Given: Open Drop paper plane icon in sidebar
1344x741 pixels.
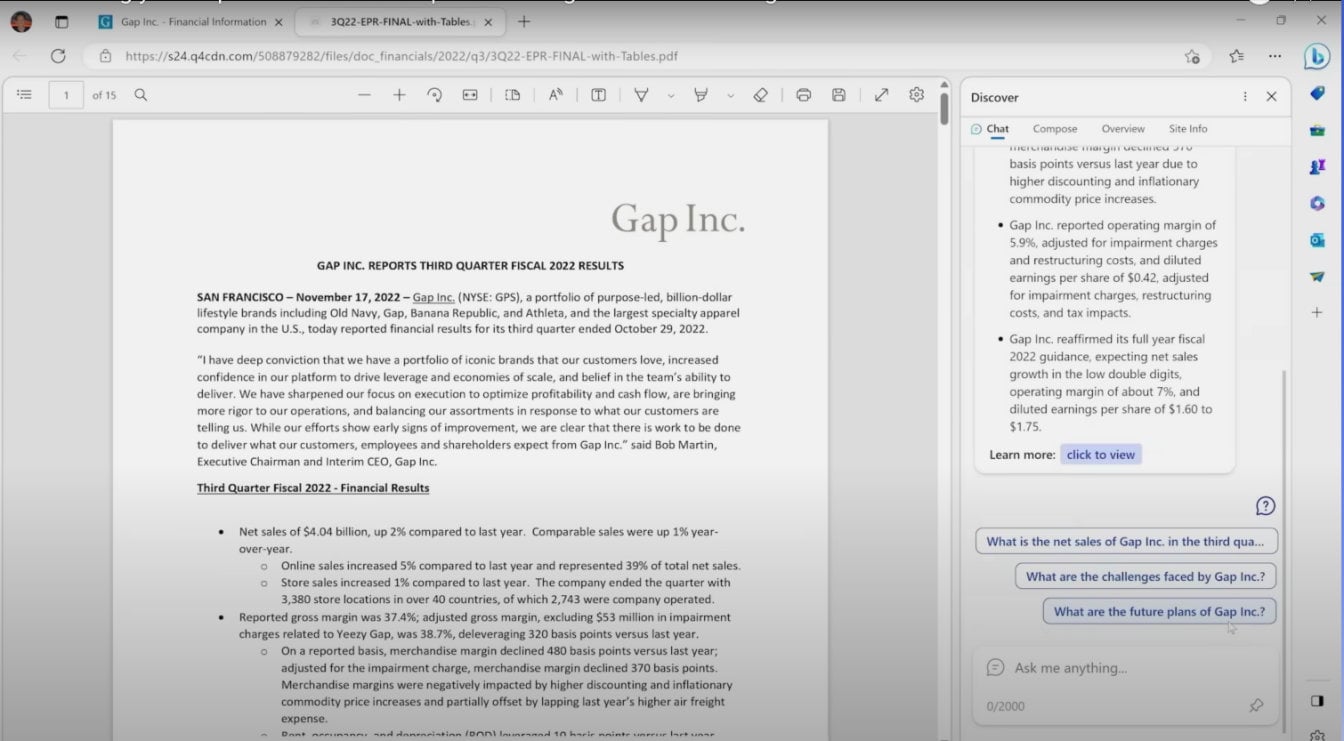Looking at the screenshot, I should [x=1317, y=276].
